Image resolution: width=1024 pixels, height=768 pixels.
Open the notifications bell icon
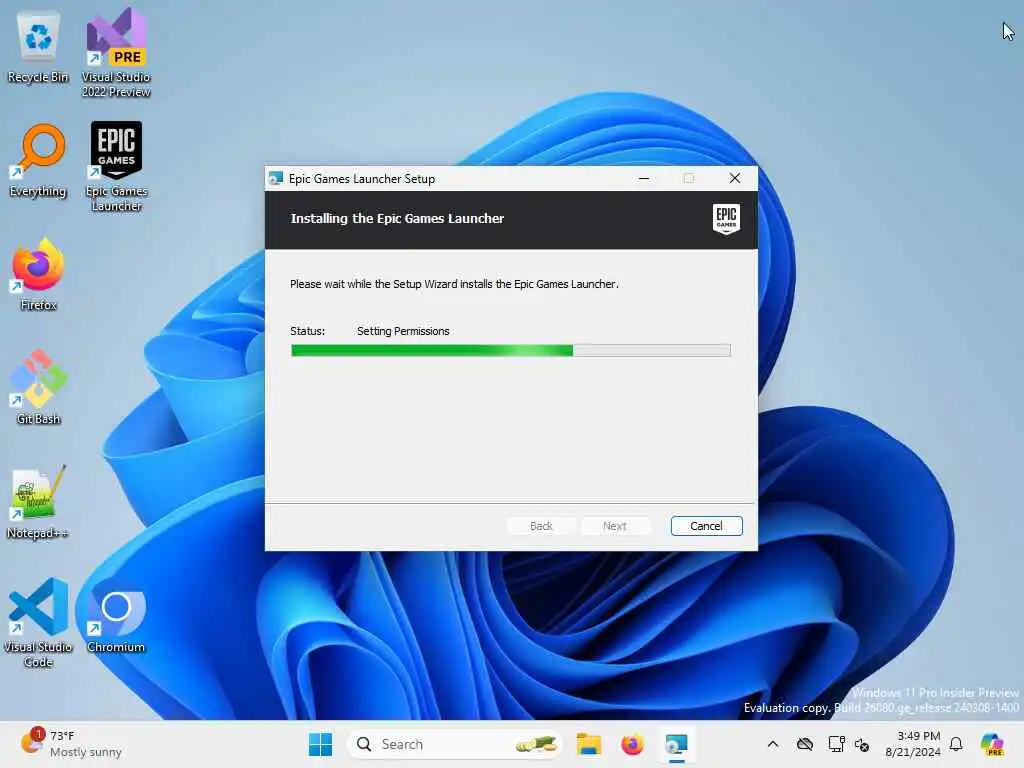click(x=956, y=744)
